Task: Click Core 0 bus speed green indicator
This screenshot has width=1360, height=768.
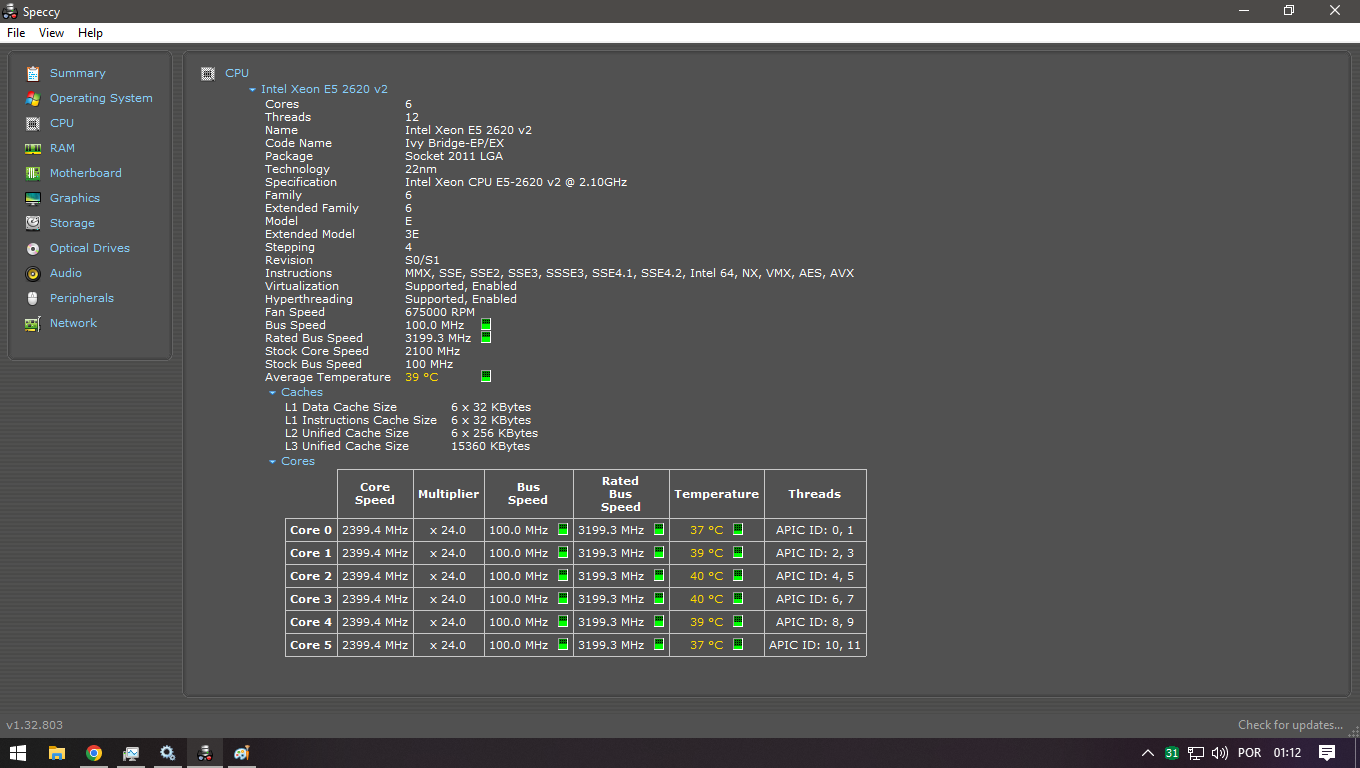Action: point(563,530)
